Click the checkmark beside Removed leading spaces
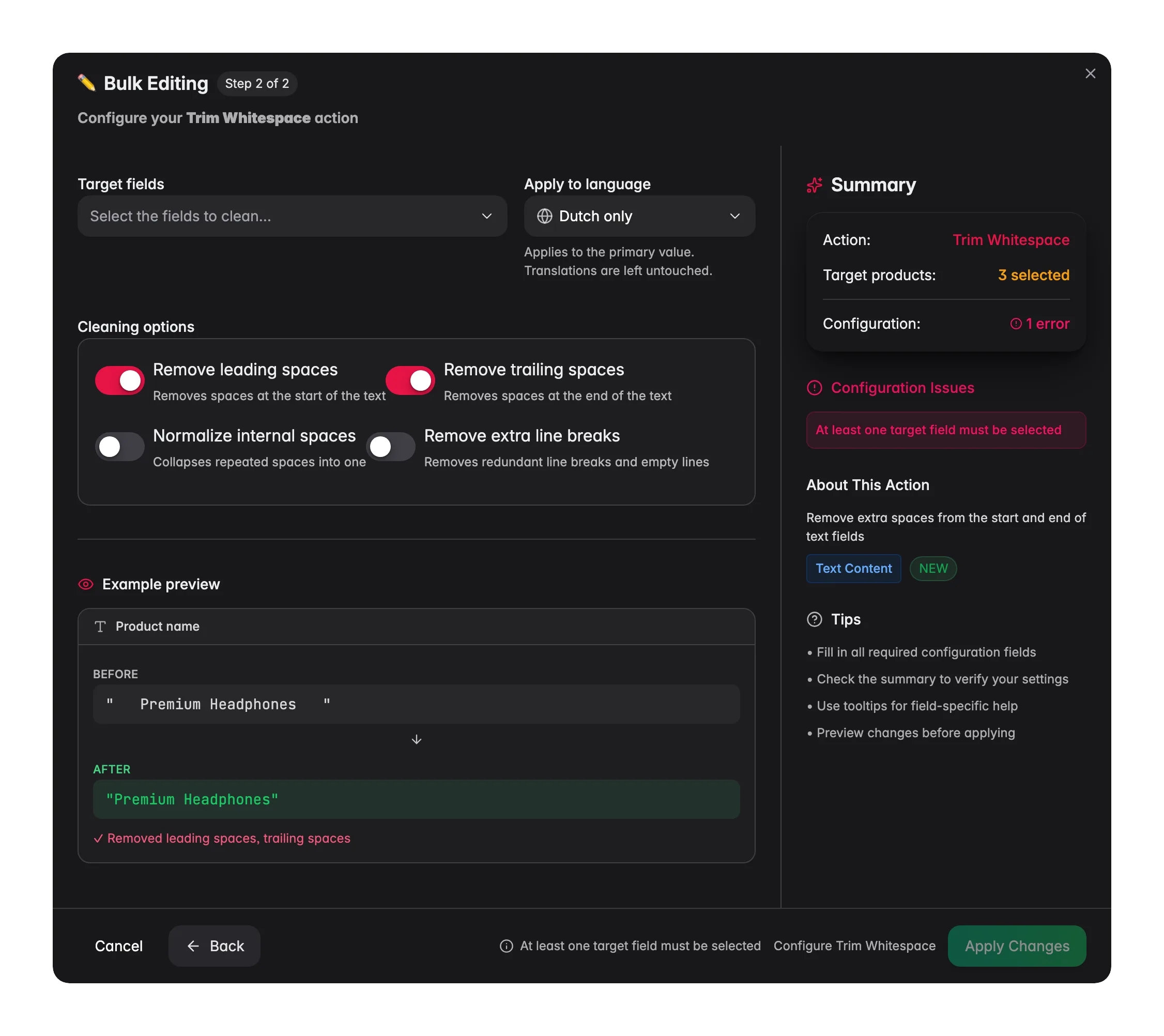The image size is (1164, 1036). pos(98,839)
